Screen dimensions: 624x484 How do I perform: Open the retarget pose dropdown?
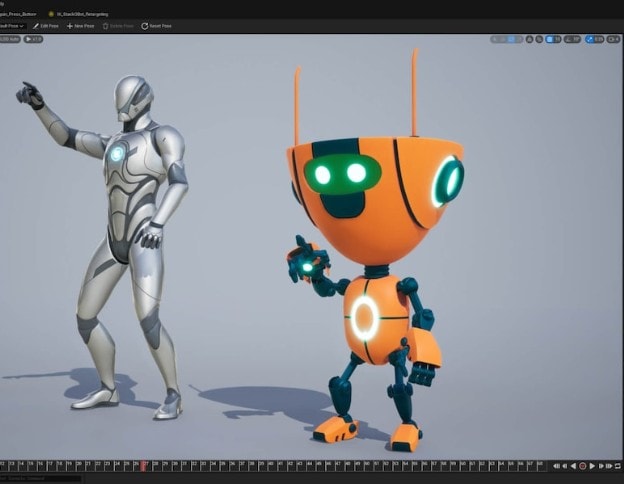(x=12, y=26)
